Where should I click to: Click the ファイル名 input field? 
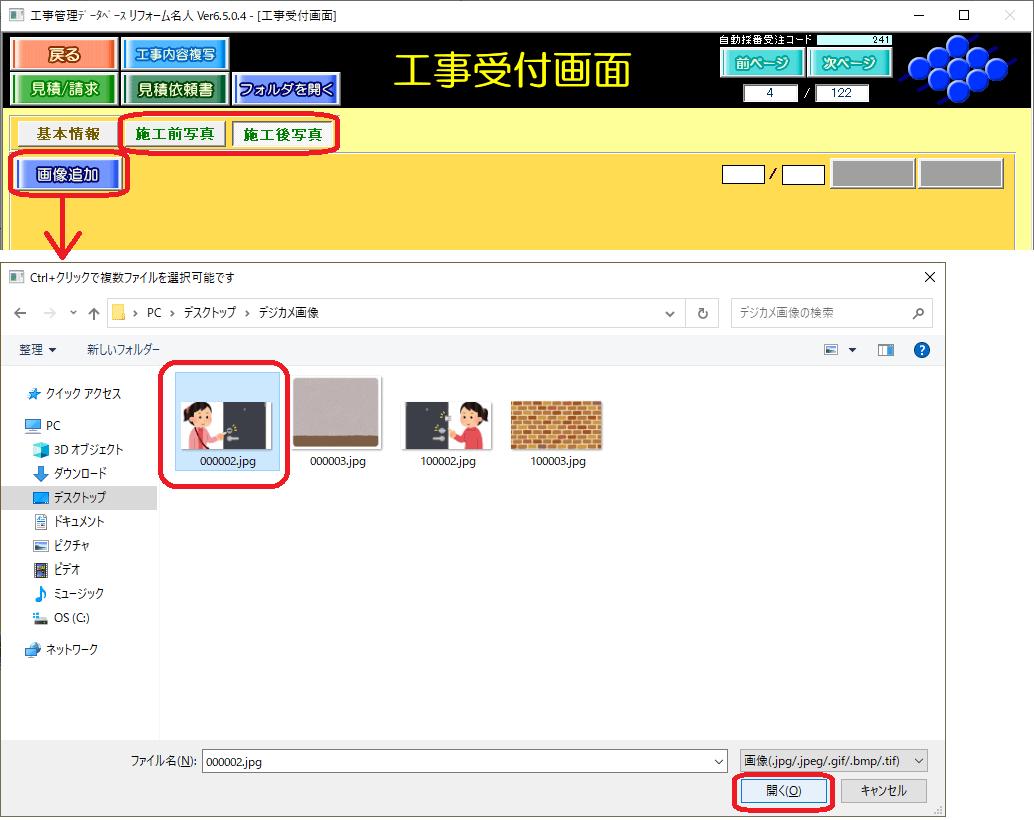[x=462, y=761]
